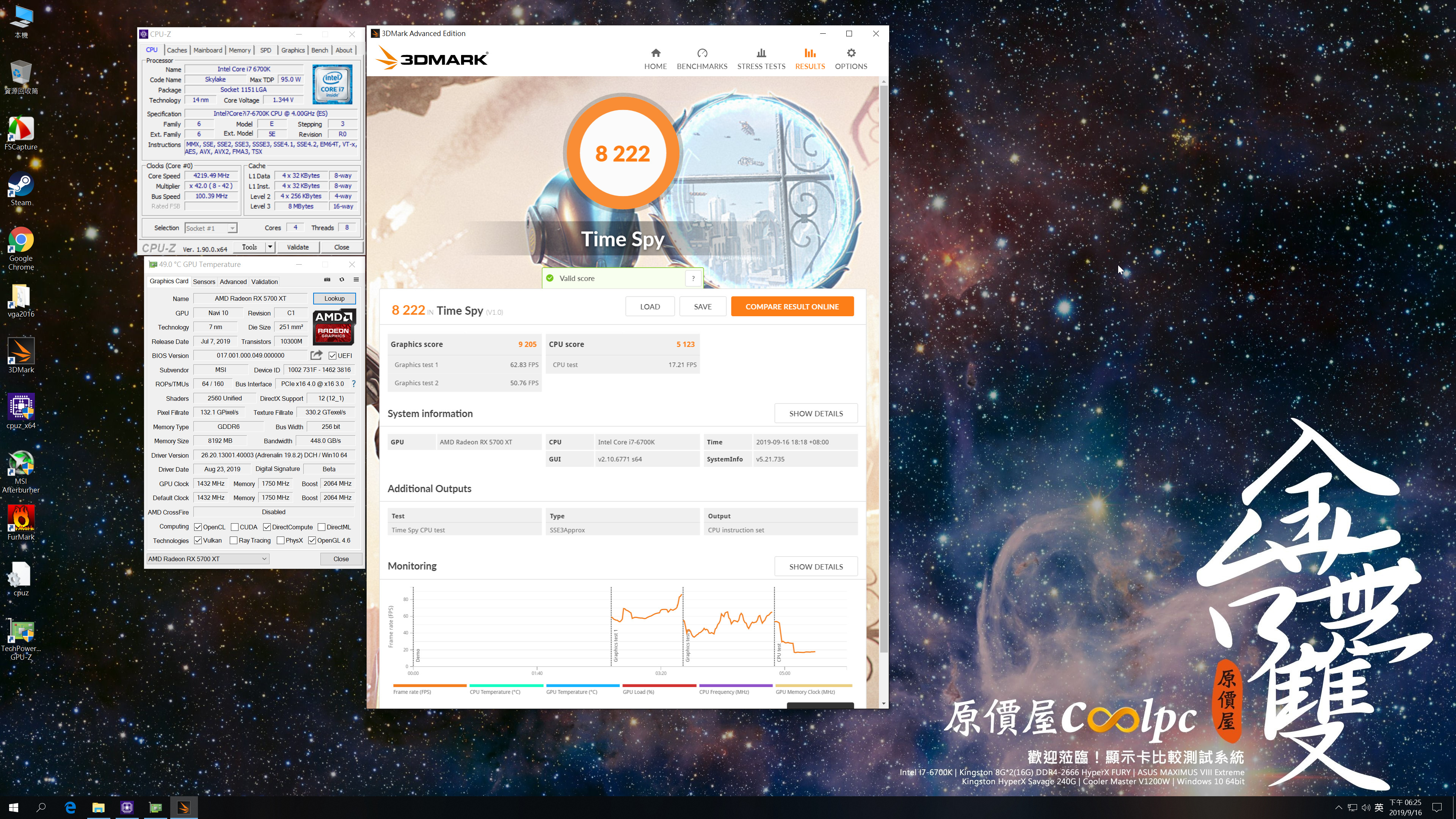1456x819 pixels.
Task: Toggle PhysX checkbox
Action: [x=280, y=540]
